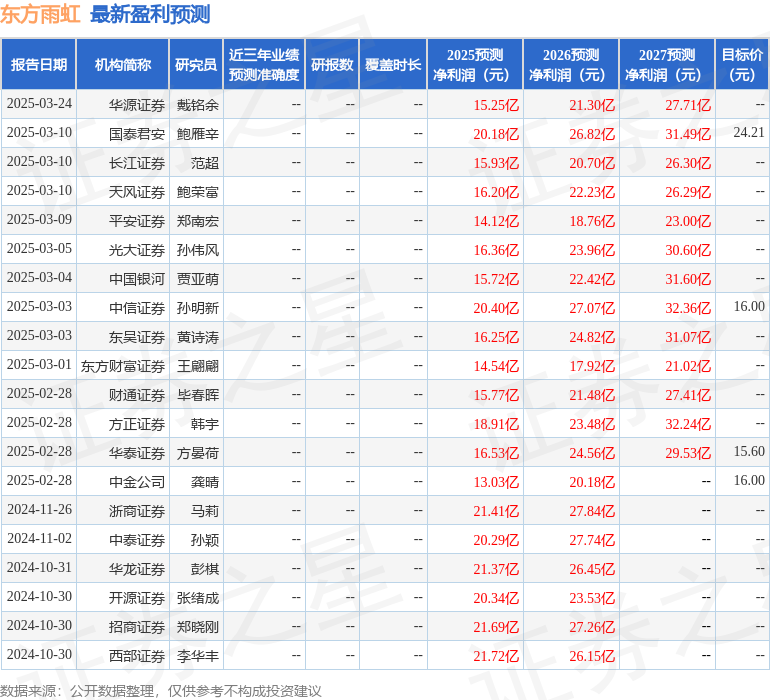Click analyst name 鲍雁辛
The height and width of the screenshot is (700, 770).
pyautogui.click(x=197, y=133)
